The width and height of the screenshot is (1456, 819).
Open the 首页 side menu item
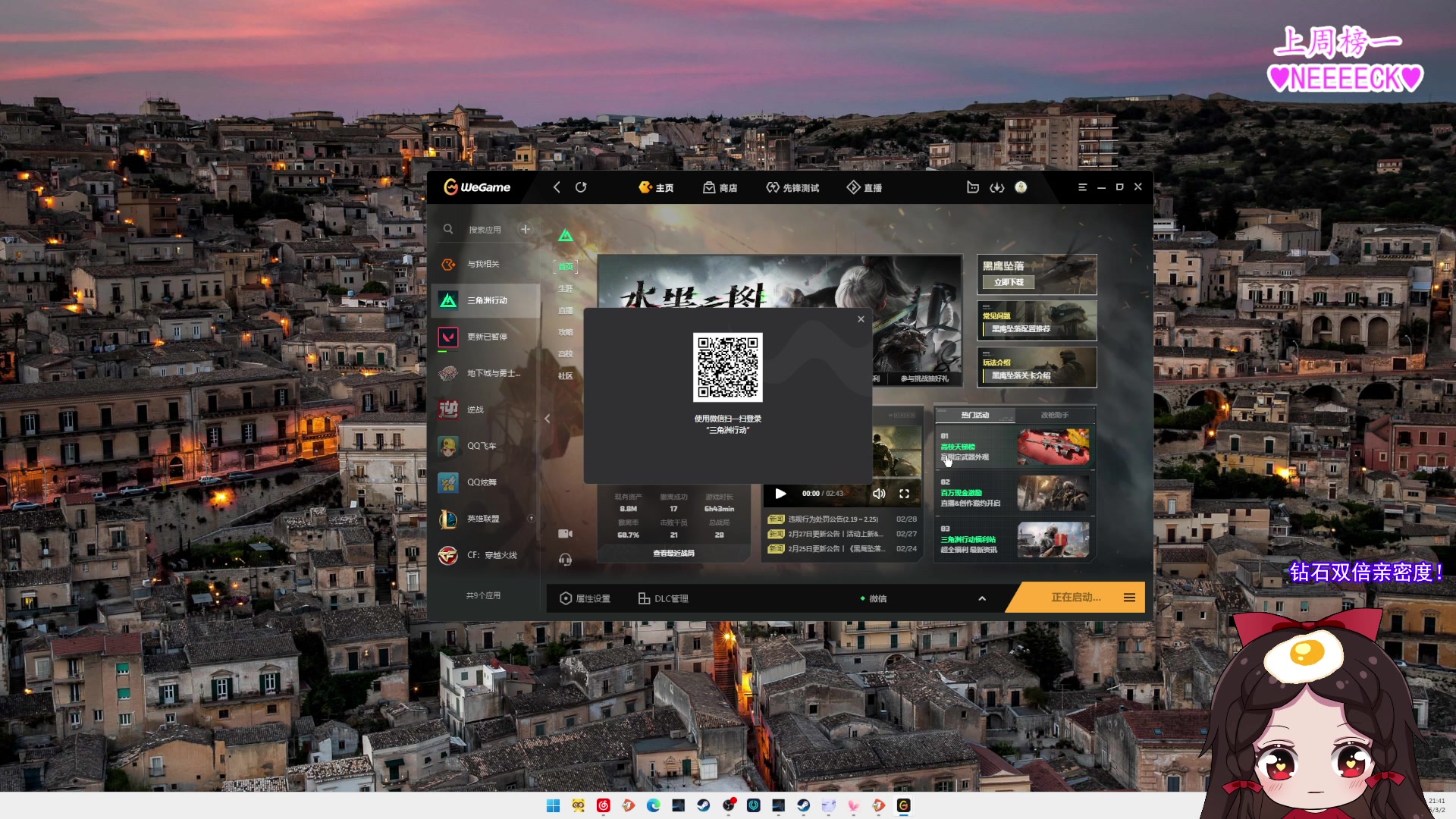[x=566, y=266]
